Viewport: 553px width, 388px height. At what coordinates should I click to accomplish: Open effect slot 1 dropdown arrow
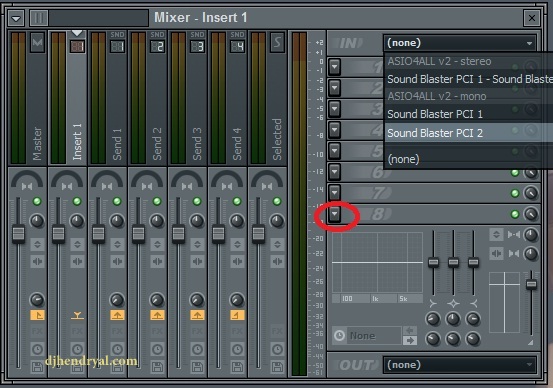(x=335, y=67)
